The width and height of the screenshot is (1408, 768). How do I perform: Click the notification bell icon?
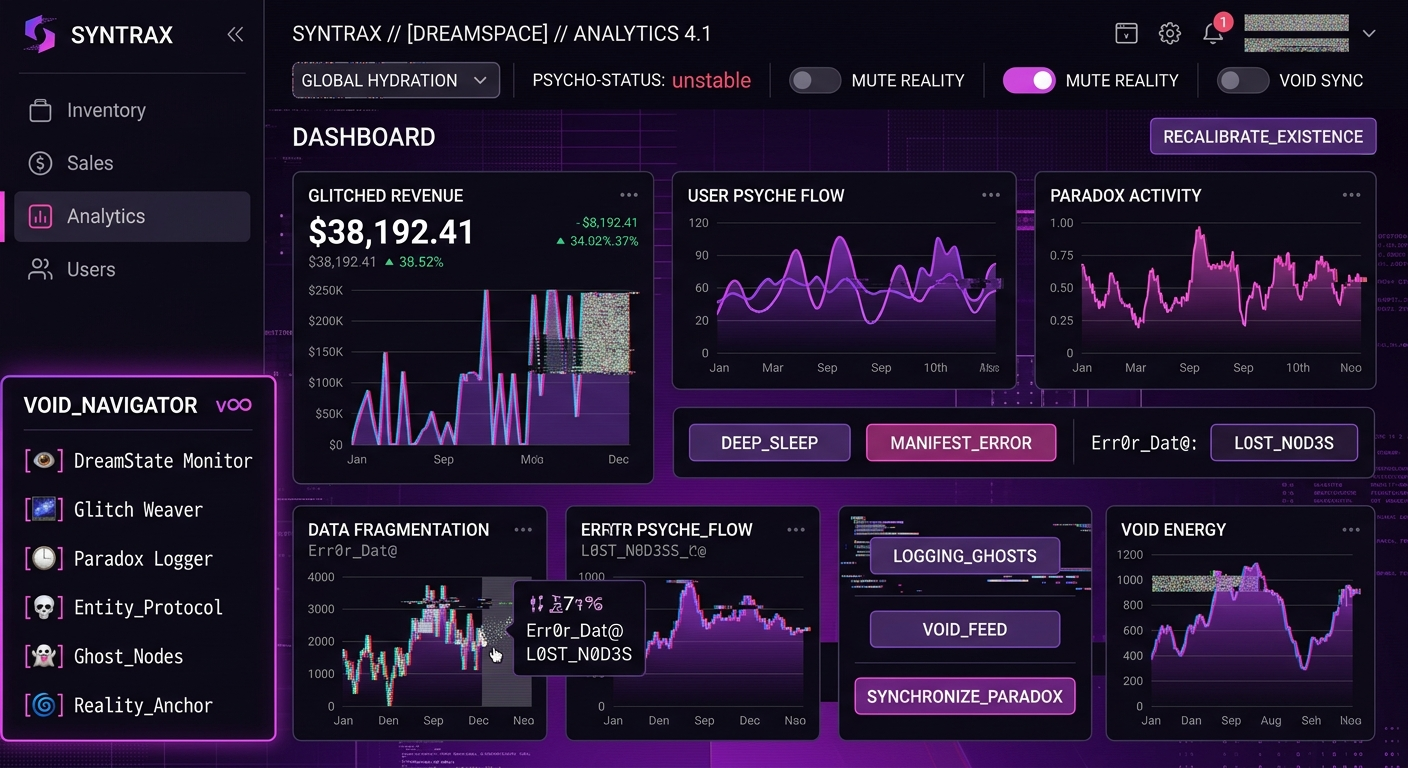tap(1212, 34)
